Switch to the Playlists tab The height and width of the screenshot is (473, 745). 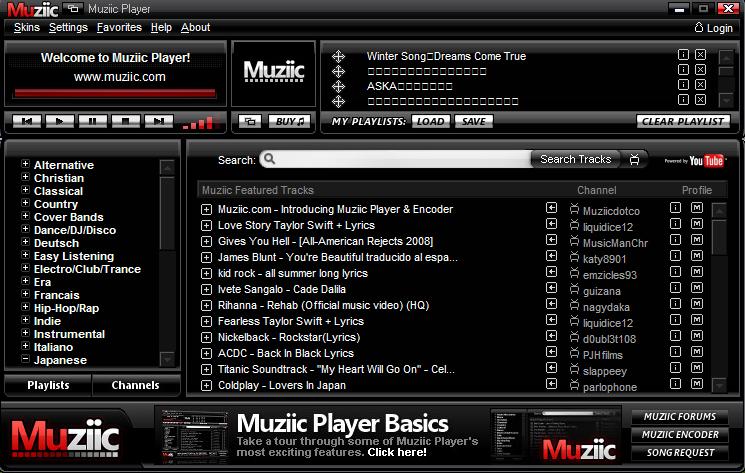(48, 385)
